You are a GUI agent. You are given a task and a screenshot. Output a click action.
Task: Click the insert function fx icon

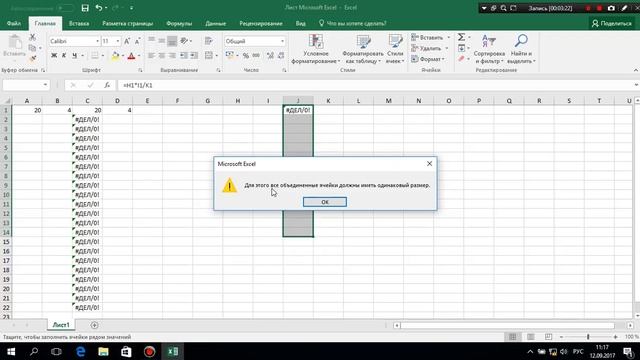coord(107,85)
